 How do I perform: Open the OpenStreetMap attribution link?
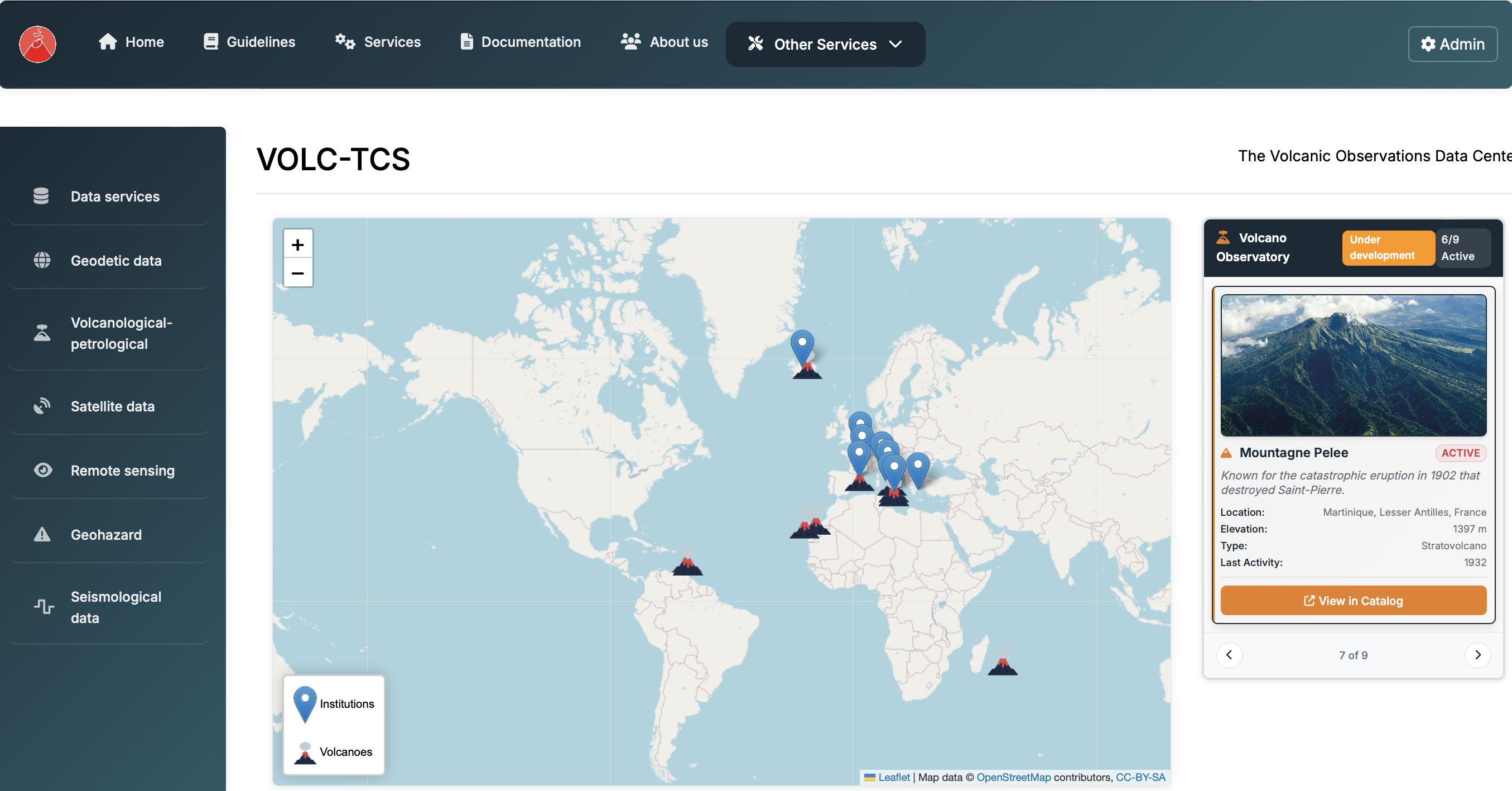tap(1013, 777)
